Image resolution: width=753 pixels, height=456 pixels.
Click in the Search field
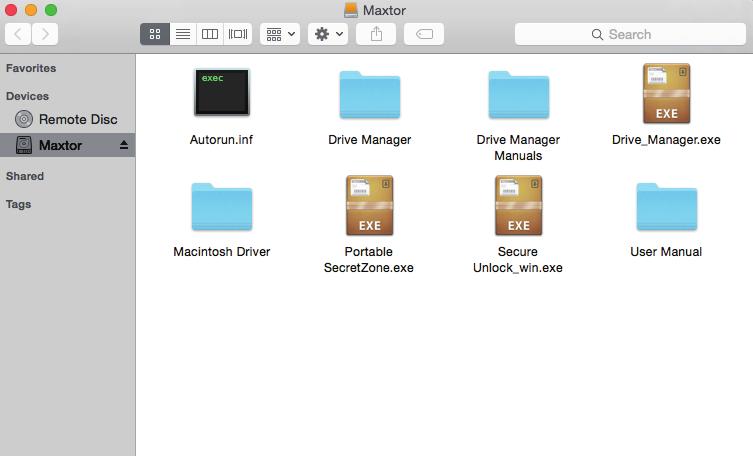pyautogui.click(x=630, y=34)
